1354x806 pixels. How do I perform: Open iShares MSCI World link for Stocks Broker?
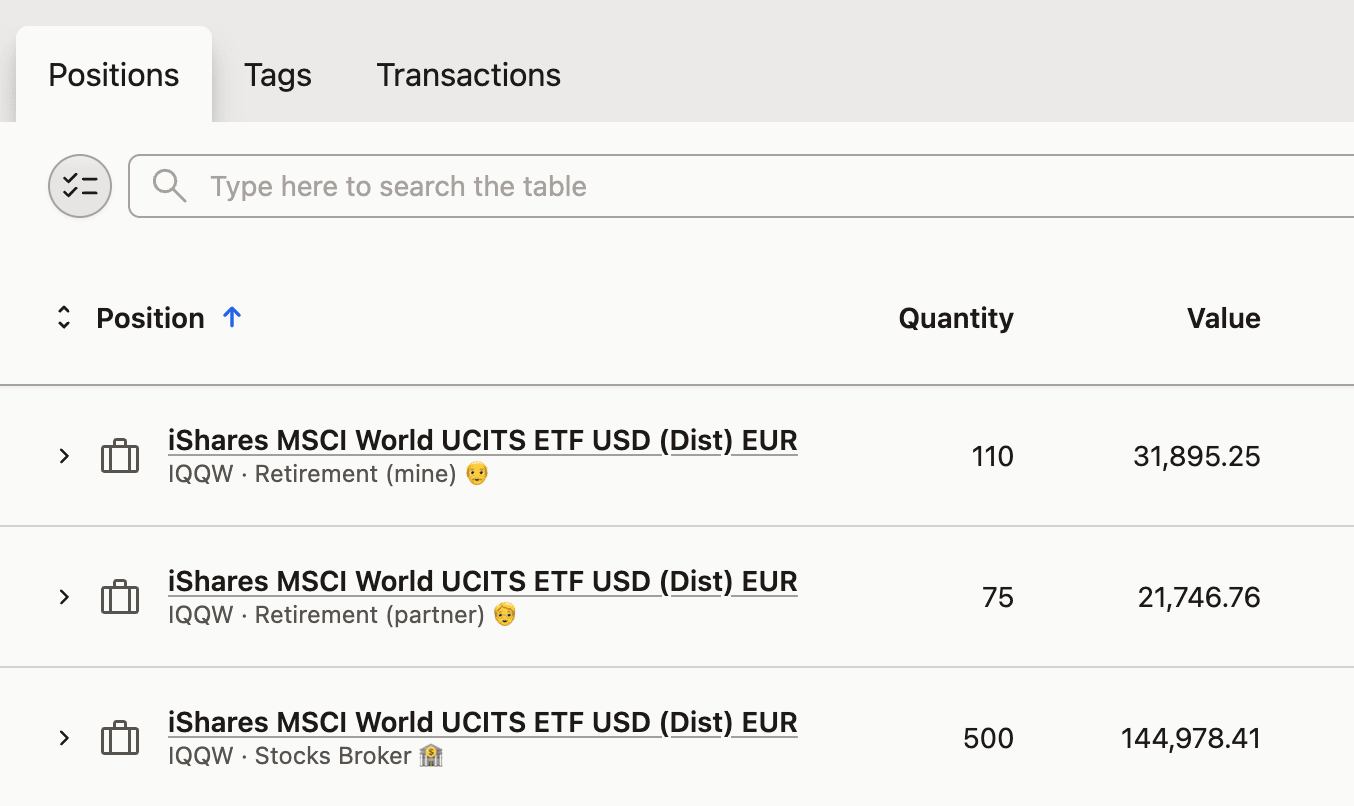click(x=482, y=723)
